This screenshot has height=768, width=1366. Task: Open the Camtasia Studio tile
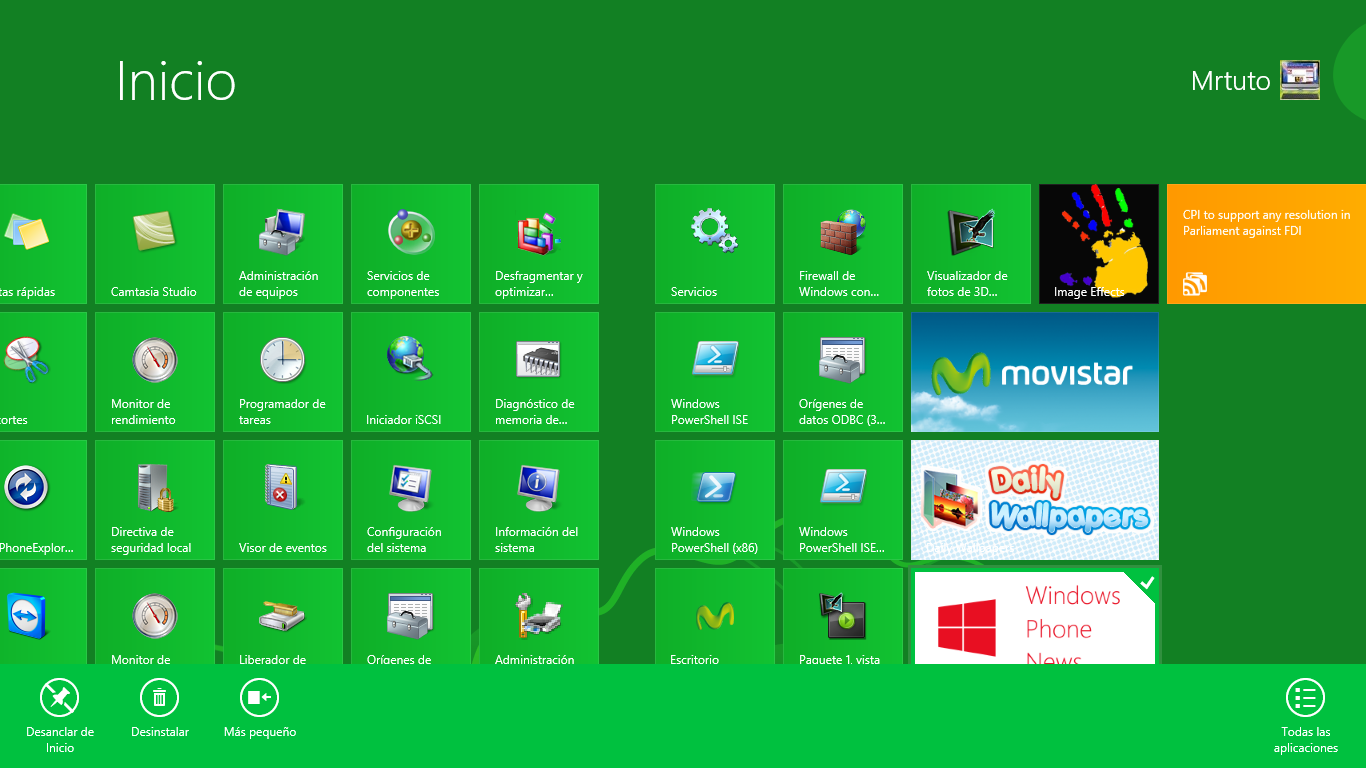pos(155,244)
